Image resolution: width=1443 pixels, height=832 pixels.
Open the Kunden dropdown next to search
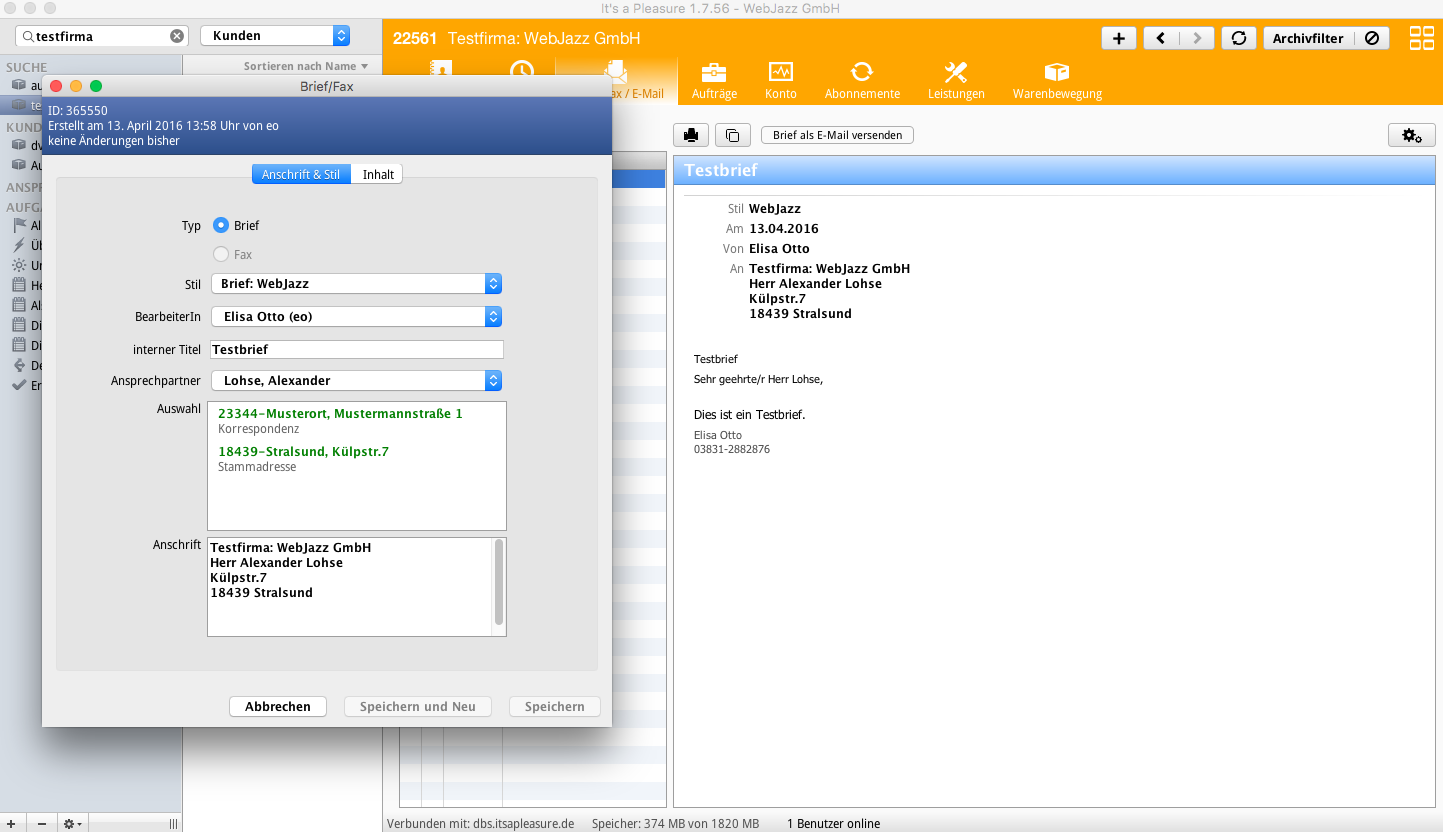pos(275,36)
